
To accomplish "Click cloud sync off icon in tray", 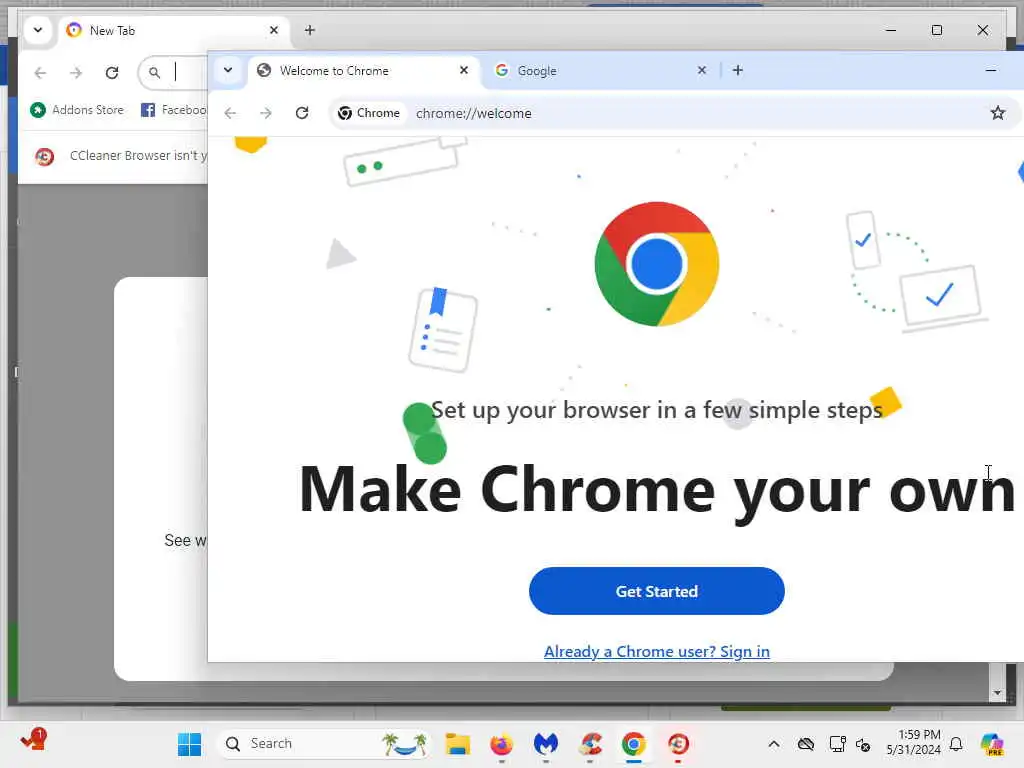I will (806, 744).
